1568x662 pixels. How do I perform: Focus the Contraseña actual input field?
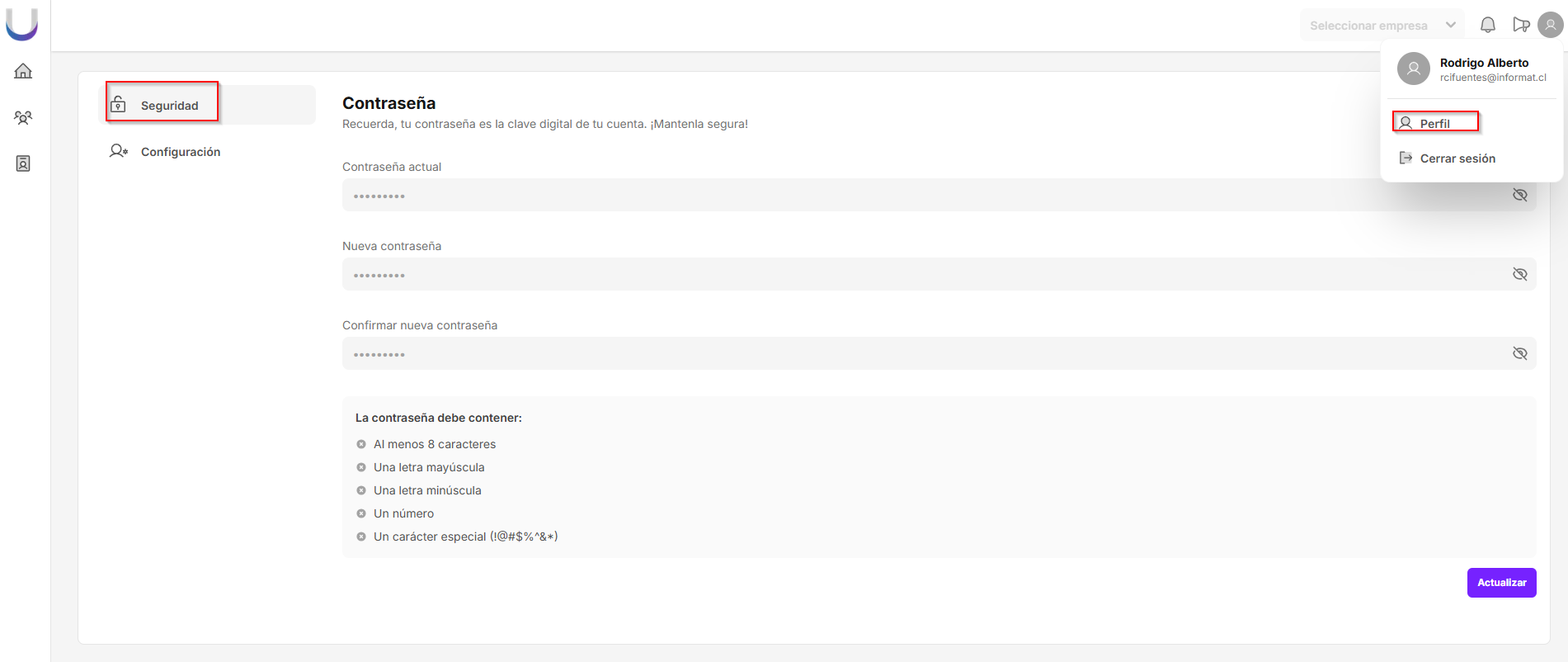click(907, 196)
